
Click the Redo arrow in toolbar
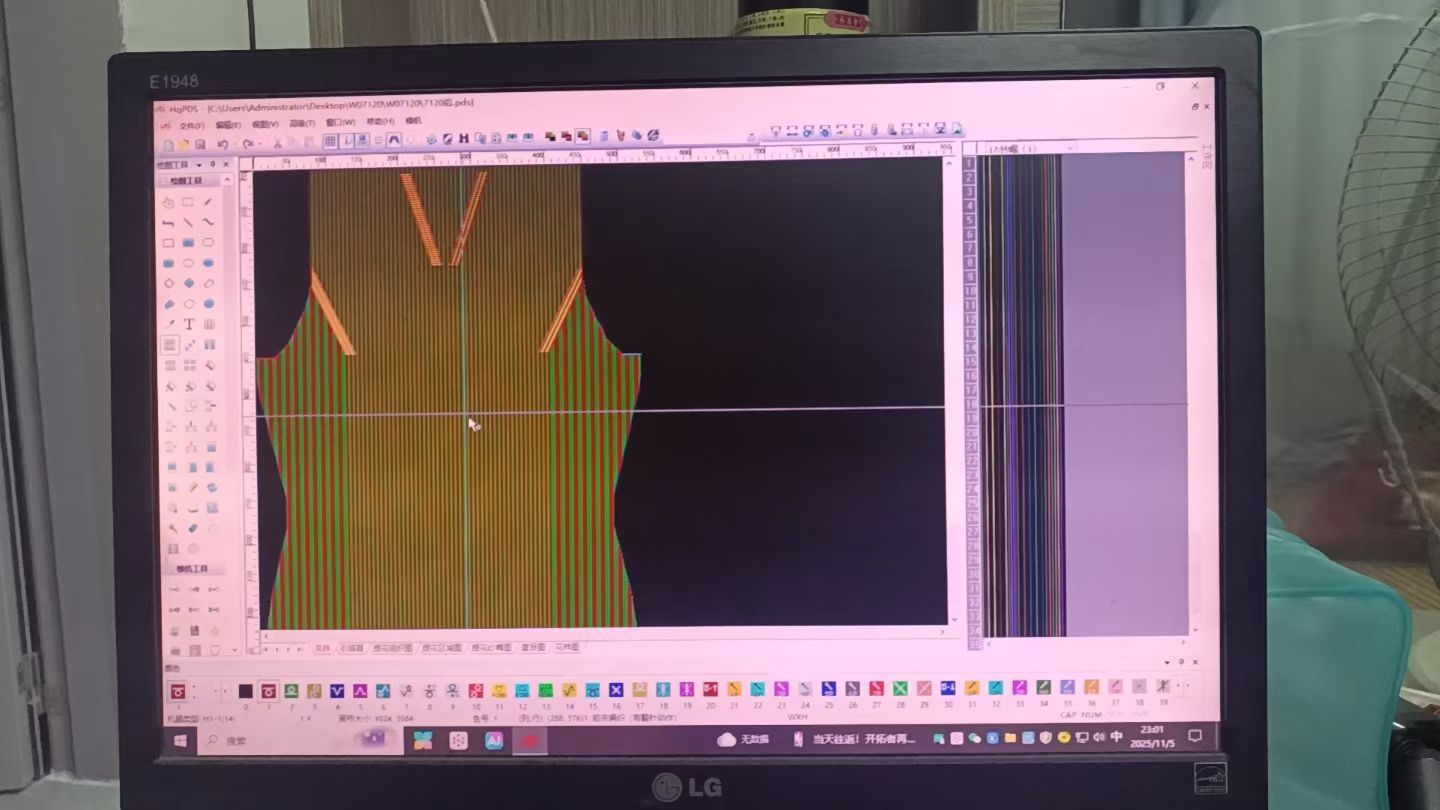pyautogui.click(x=247, y=144)
